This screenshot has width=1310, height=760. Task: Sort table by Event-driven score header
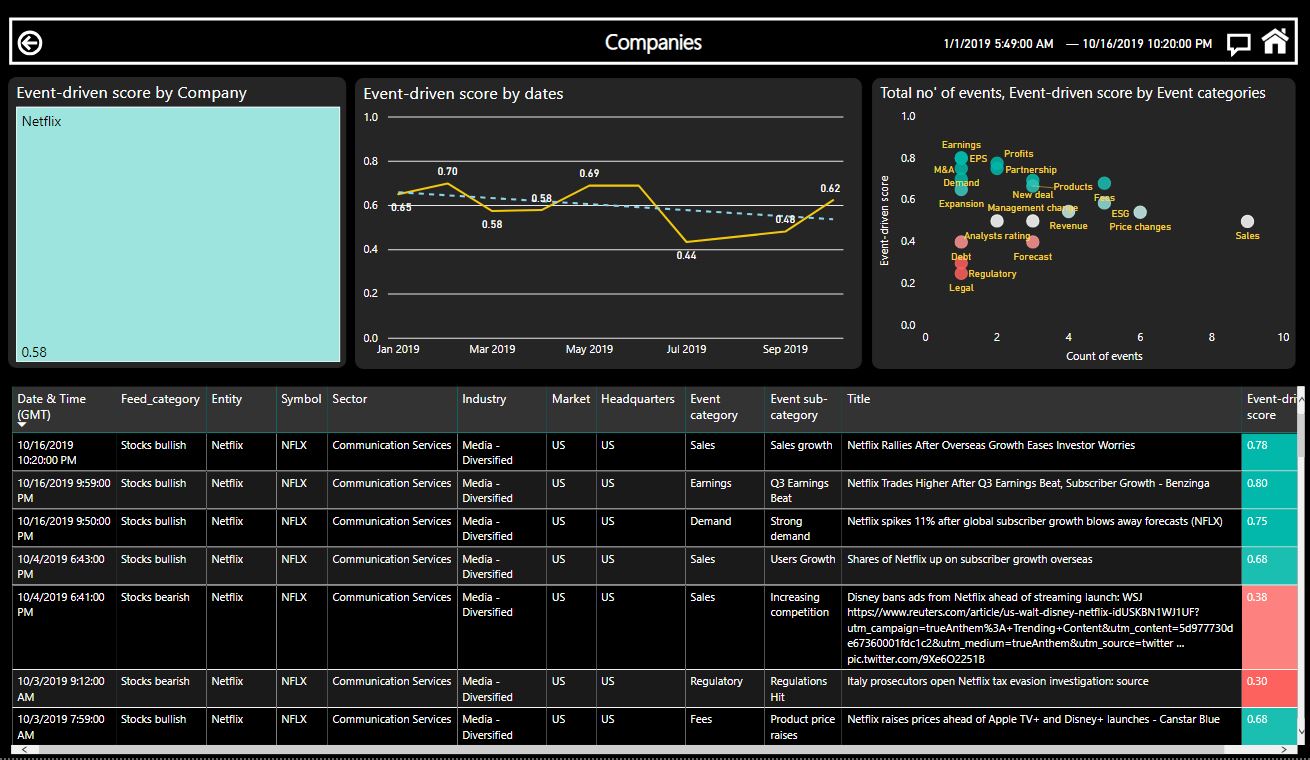[x=1270, y=407]
